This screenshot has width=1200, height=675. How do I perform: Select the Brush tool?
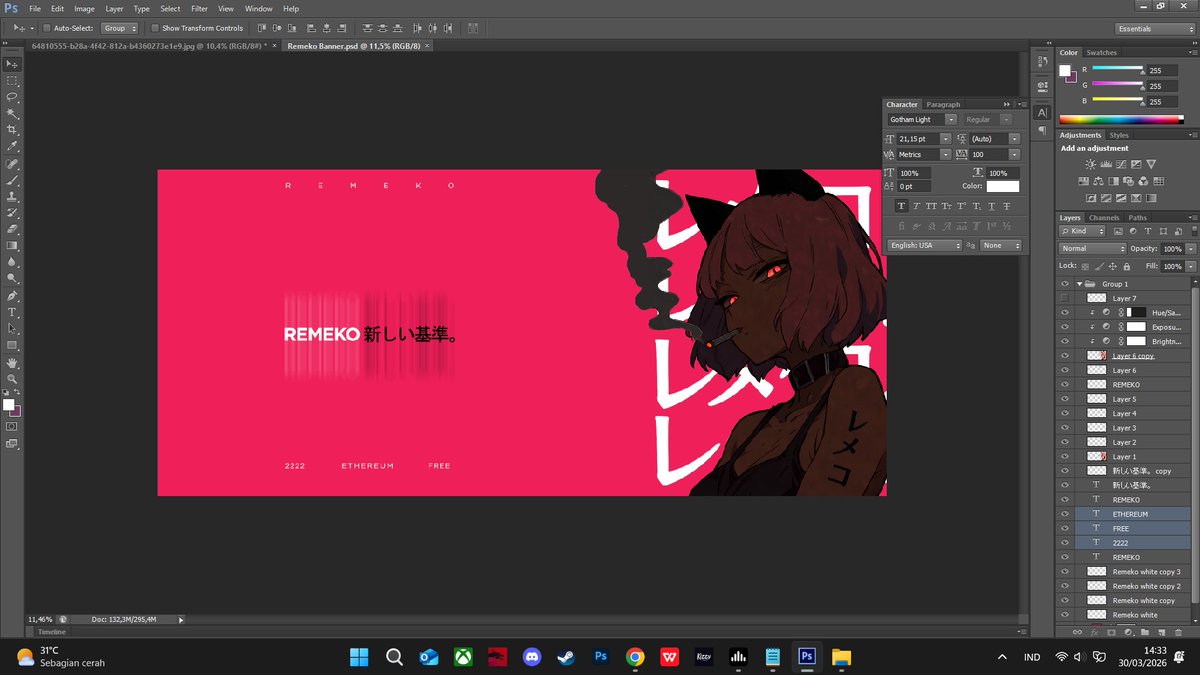point(12,180)
